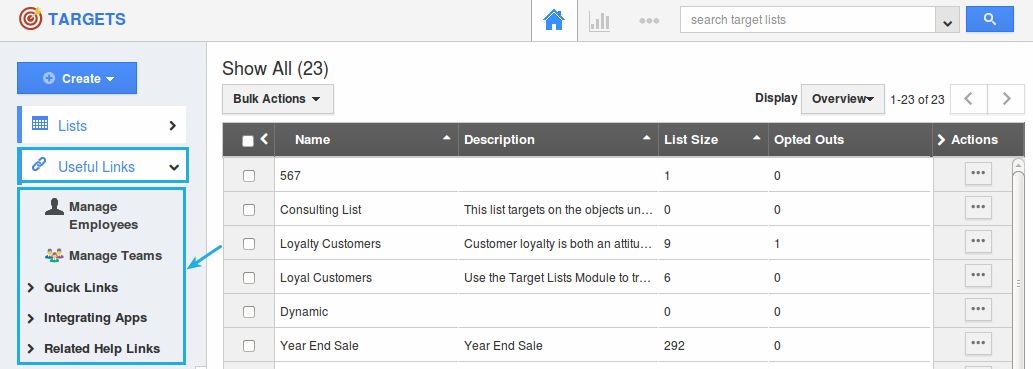Click the Targets bullseye logo
1033x369 pixels.
[30, 18]
